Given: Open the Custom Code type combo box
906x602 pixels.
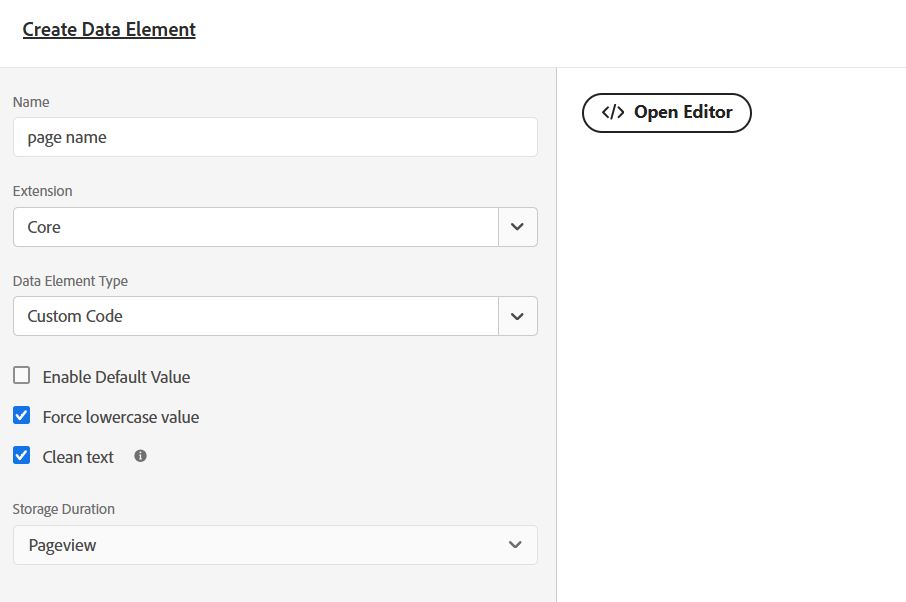Looking at the screenshot, I should tap(255, 316).
